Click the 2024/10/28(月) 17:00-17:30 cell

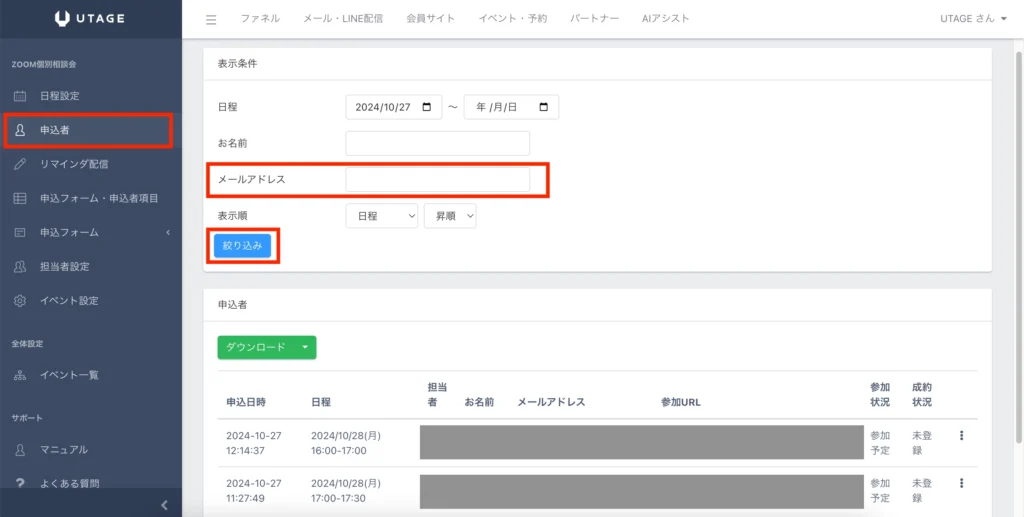point(346,490)
